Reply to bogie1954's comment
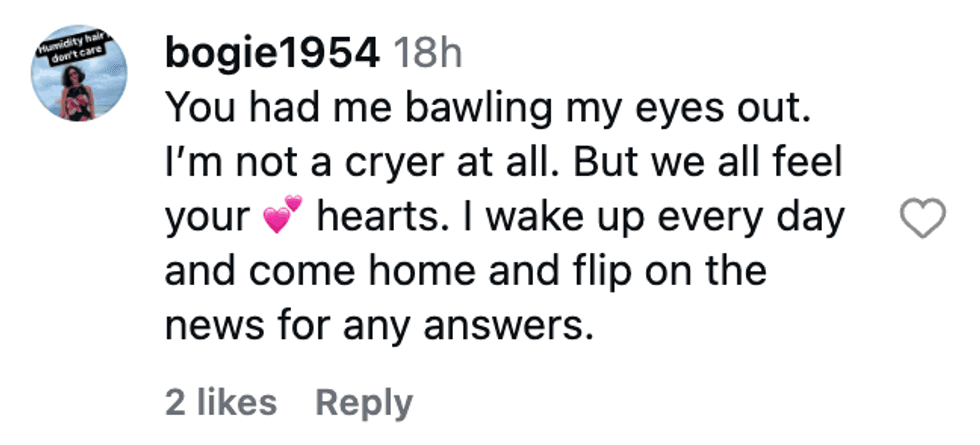The width and height of the screenshot is (980, 445). [364, 403]
